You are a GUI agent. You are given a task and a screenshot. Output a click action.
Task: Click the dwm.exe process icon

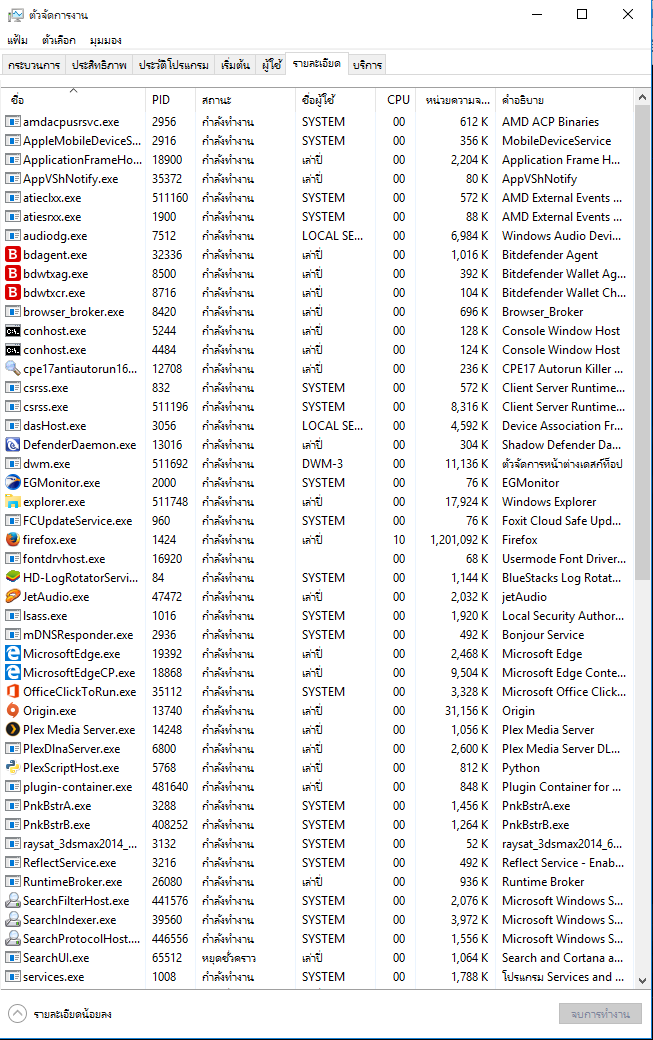(x=13, y=464)
